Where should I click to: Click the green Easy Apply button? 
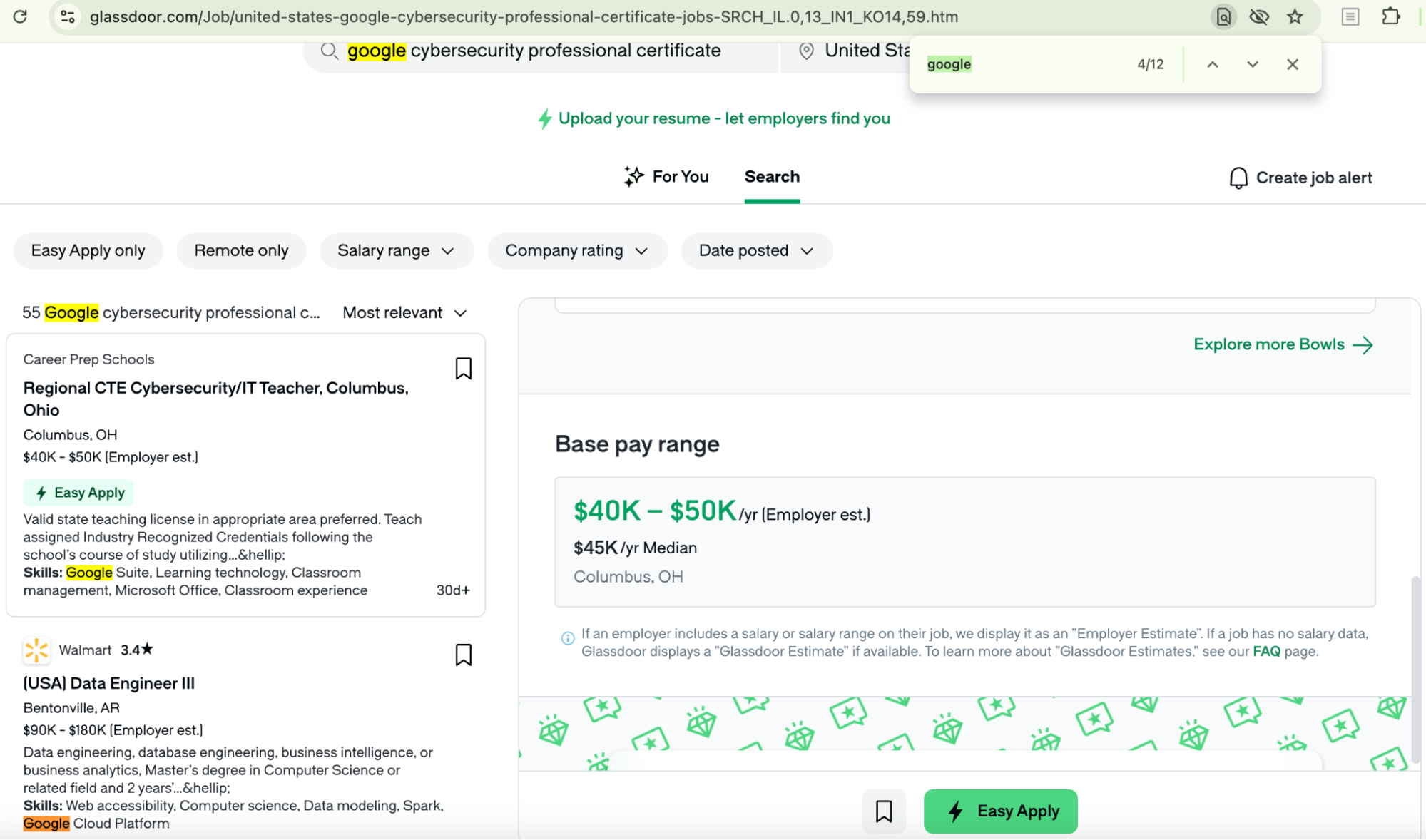1000,811
